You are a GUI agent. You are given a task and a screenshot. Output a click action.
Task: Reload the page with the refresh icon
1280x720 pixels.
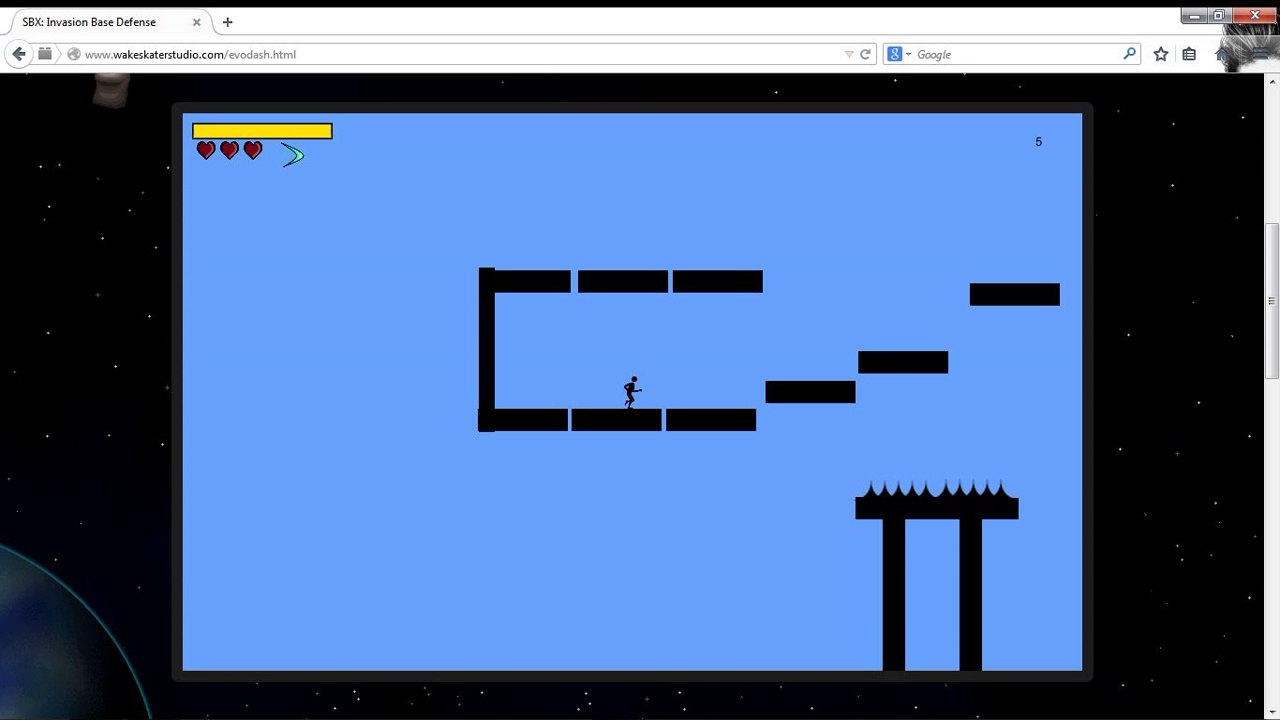pyautogui.click(x=866, y=54)
